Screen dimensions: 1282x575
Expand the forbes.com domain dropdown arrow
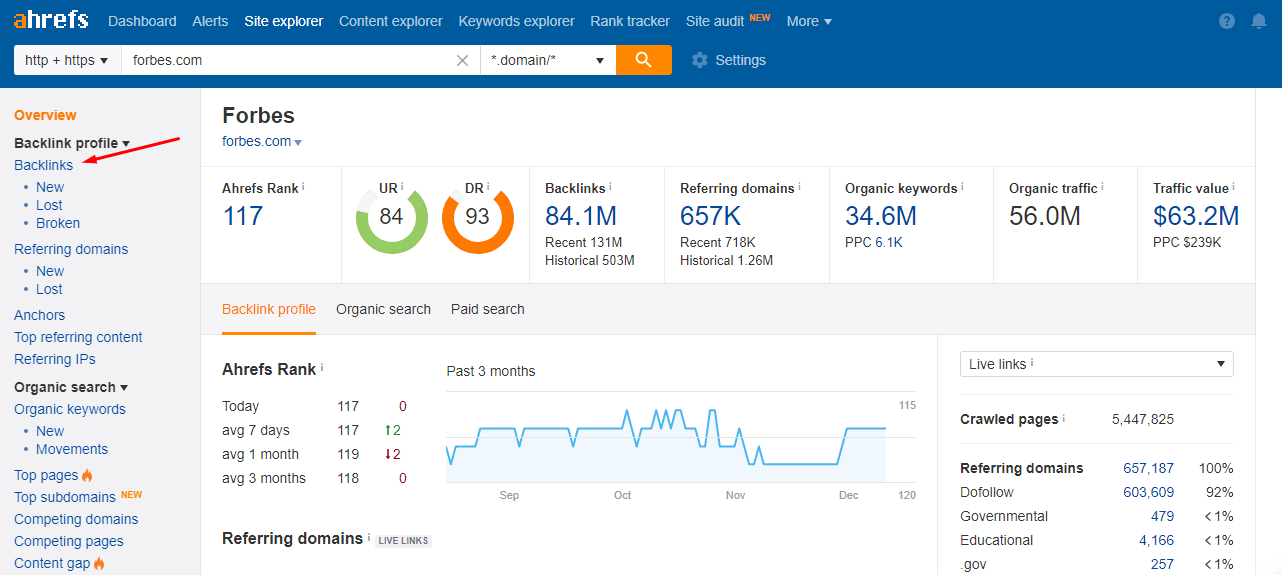[298, 143]
